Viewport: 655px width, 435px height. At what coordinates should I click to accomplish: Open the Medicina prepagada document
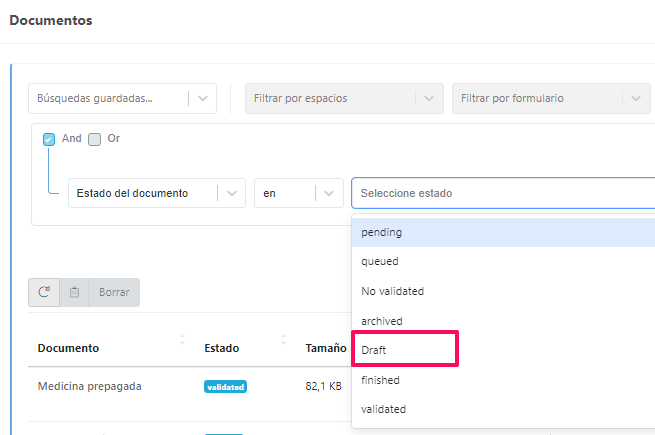pos(89,386)
